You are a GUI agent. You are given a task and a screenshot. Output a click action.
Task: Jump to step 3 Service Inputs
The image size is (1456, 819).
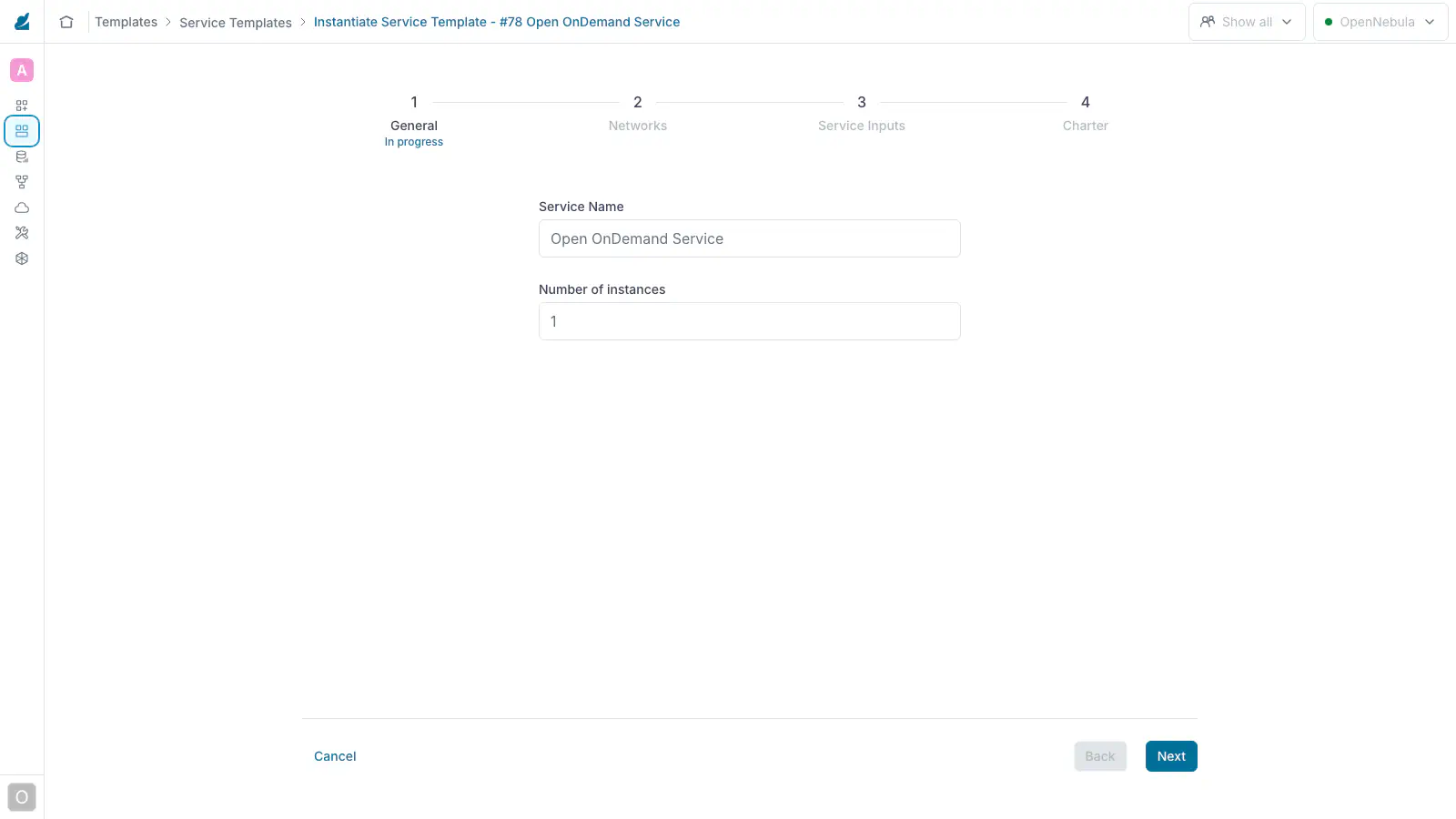coord(862,114)
